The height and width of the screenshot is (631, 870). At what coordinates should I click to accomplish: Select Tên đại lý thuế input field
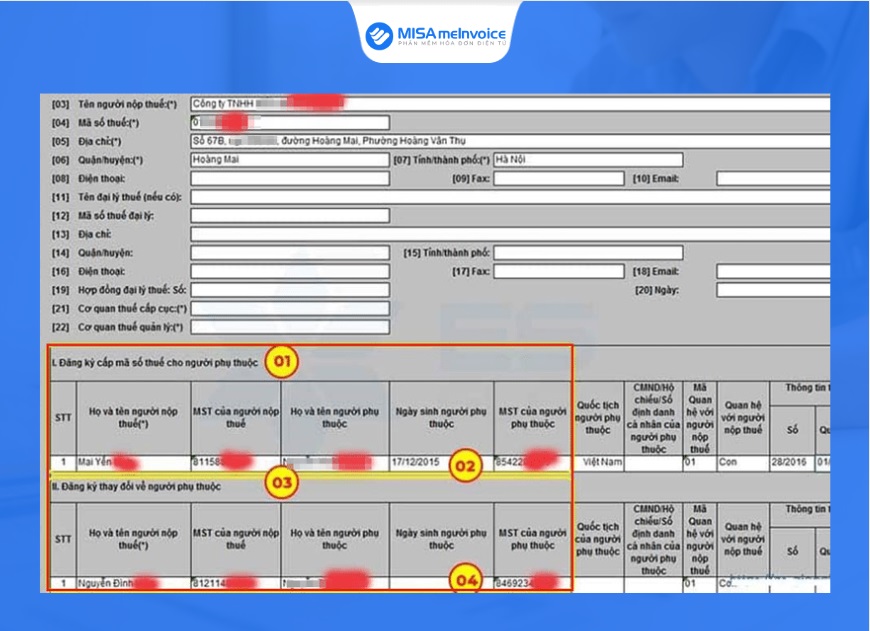click(x=510, y=197)
